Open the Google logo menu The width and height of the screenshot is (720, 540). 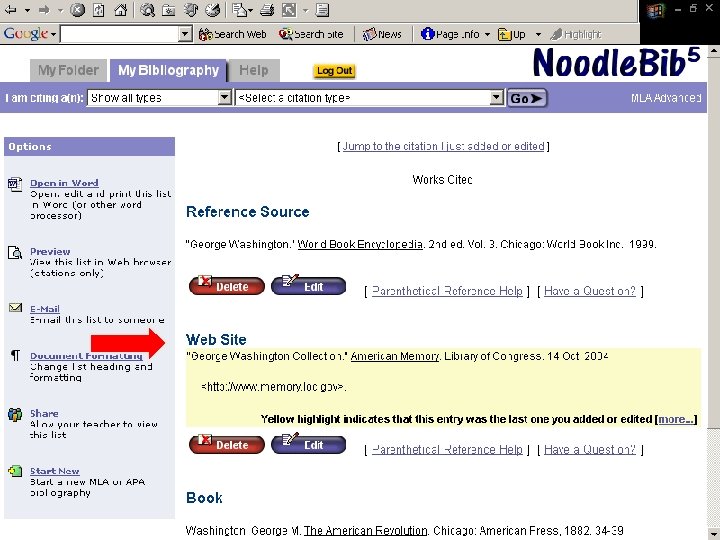click(x=29, y=34)
